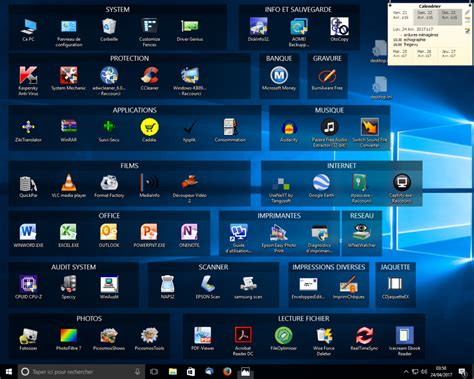Open OUTLOOK icon
This screenshot has height=379, width=474.
[109, 232]
